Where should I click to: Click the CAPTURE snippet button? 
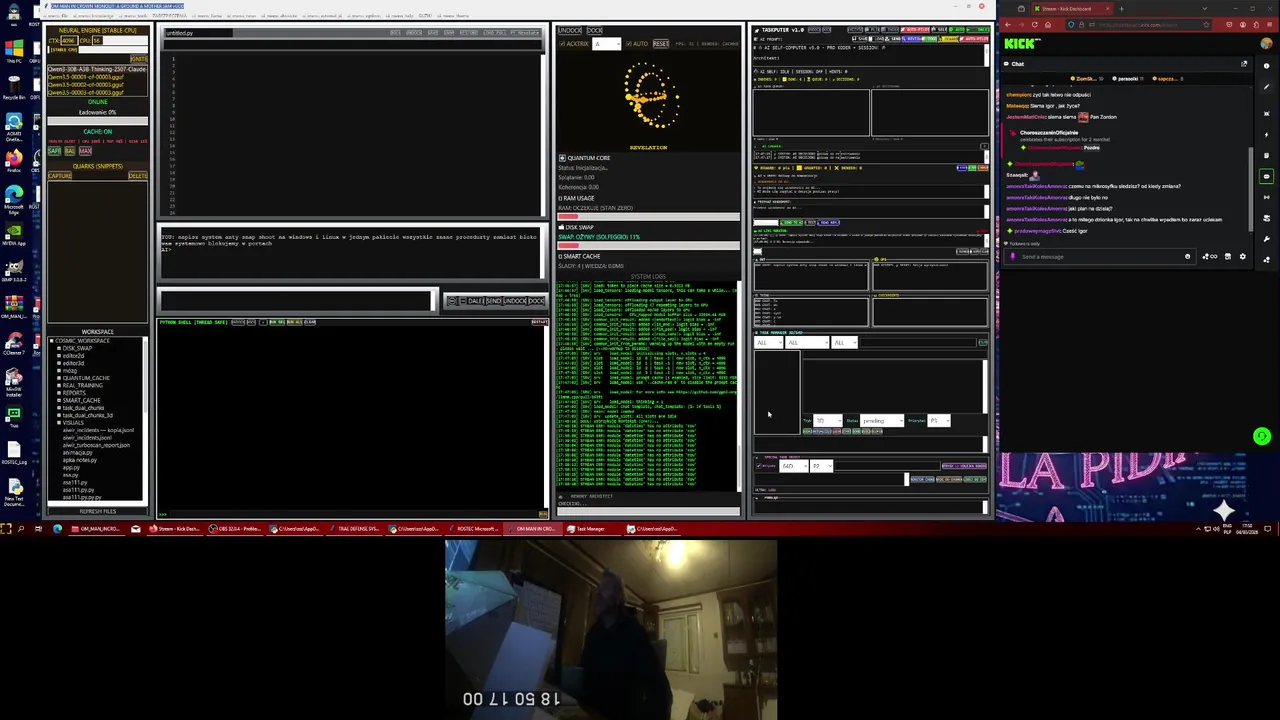click(x=60, y=176)
